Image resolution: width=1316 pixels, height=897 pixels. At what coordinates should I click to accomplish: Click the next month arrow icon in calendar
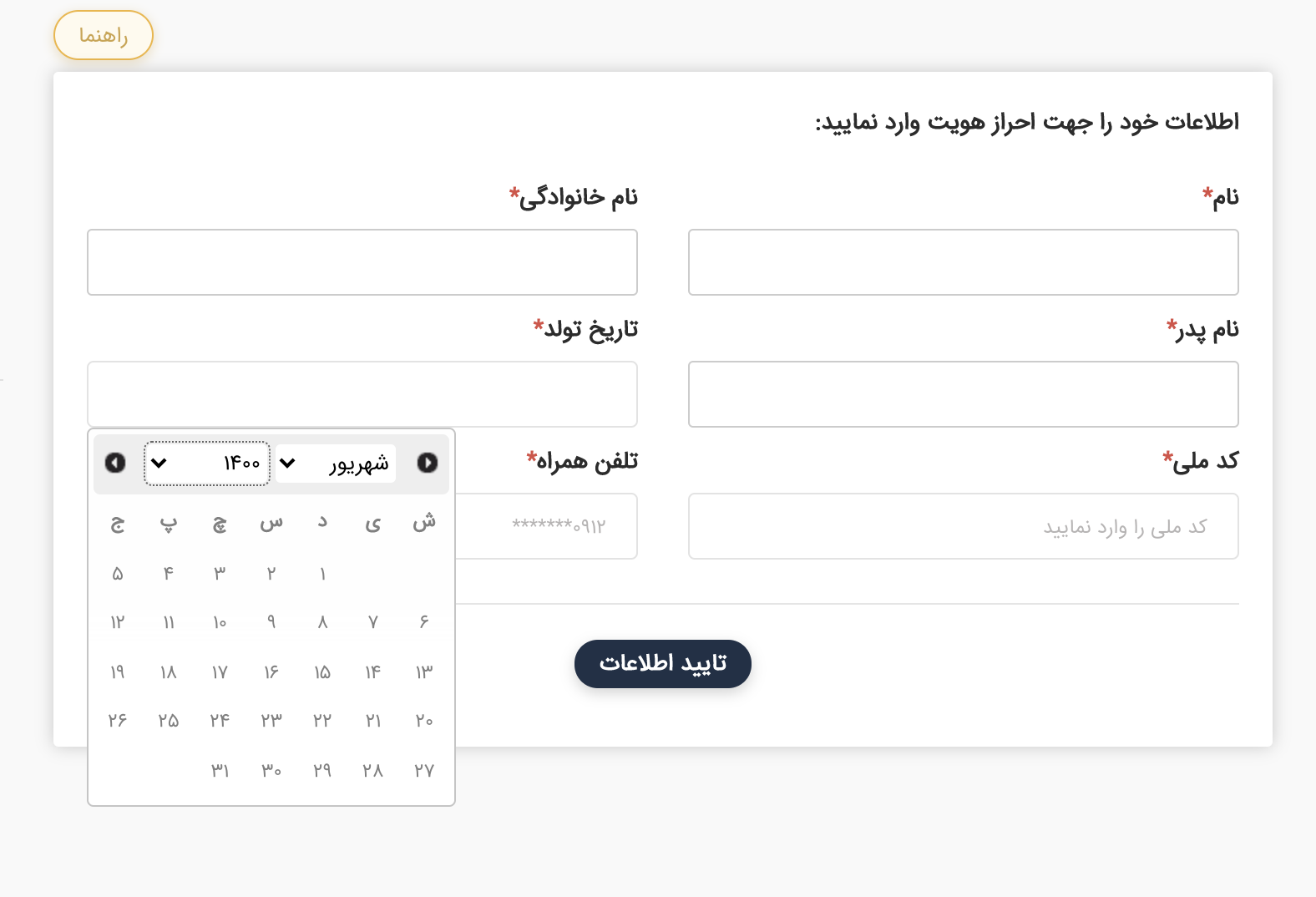pyautogui.click(x=115, y=463)
